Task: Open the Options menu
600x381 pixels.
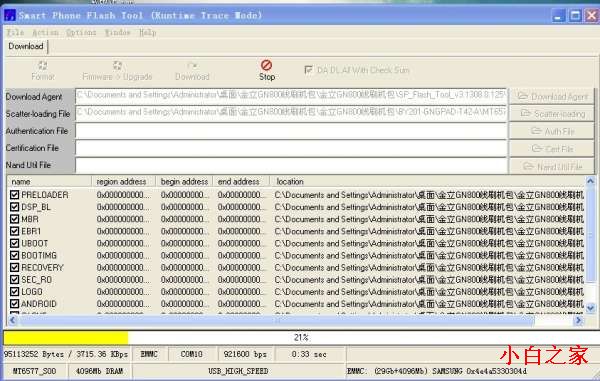Action: point(81,33)
